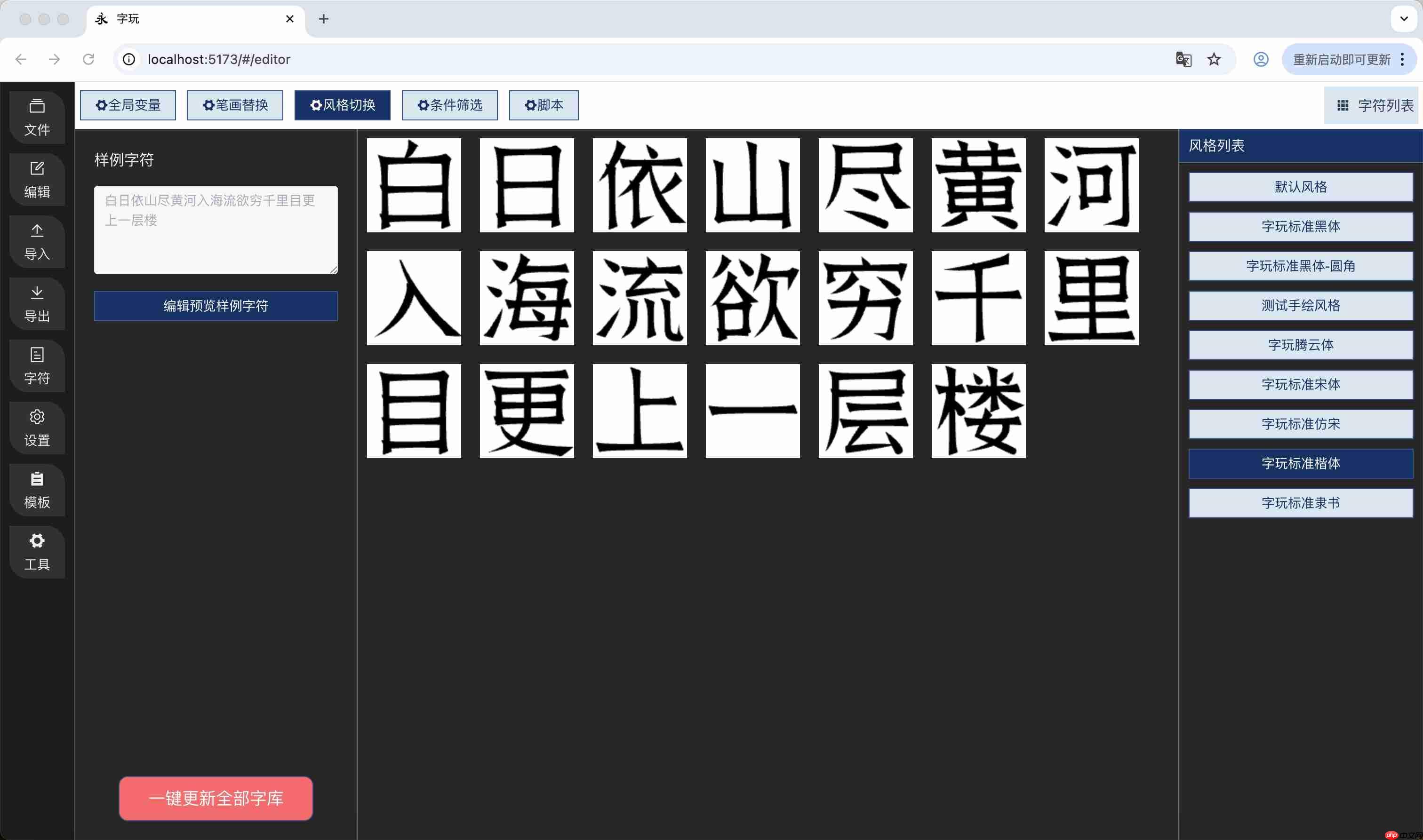This screenshot has height=840, width=1423.
Task: Open the 字符列表 character list view
Action: (x=1372, y=105)
